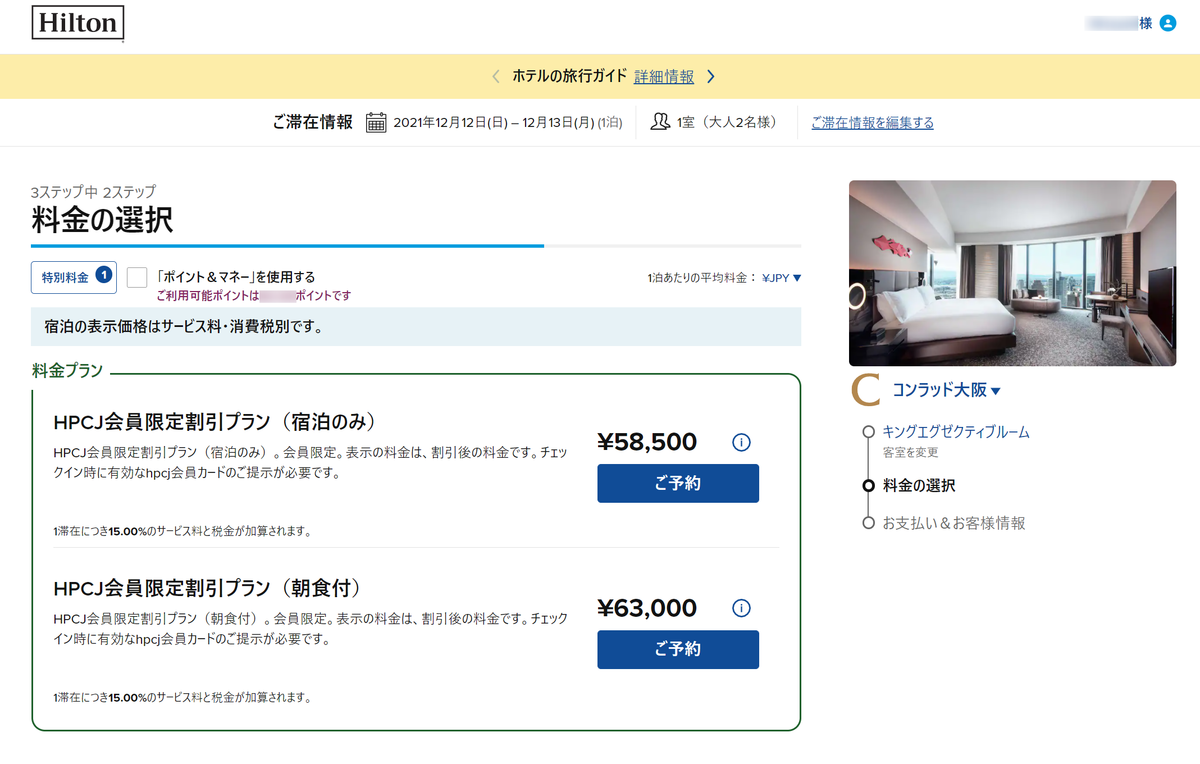The height and width of the screenshot is (764, 1200).
Task: Click the badge number on 特別料金
Action: (x=104, y=275)
